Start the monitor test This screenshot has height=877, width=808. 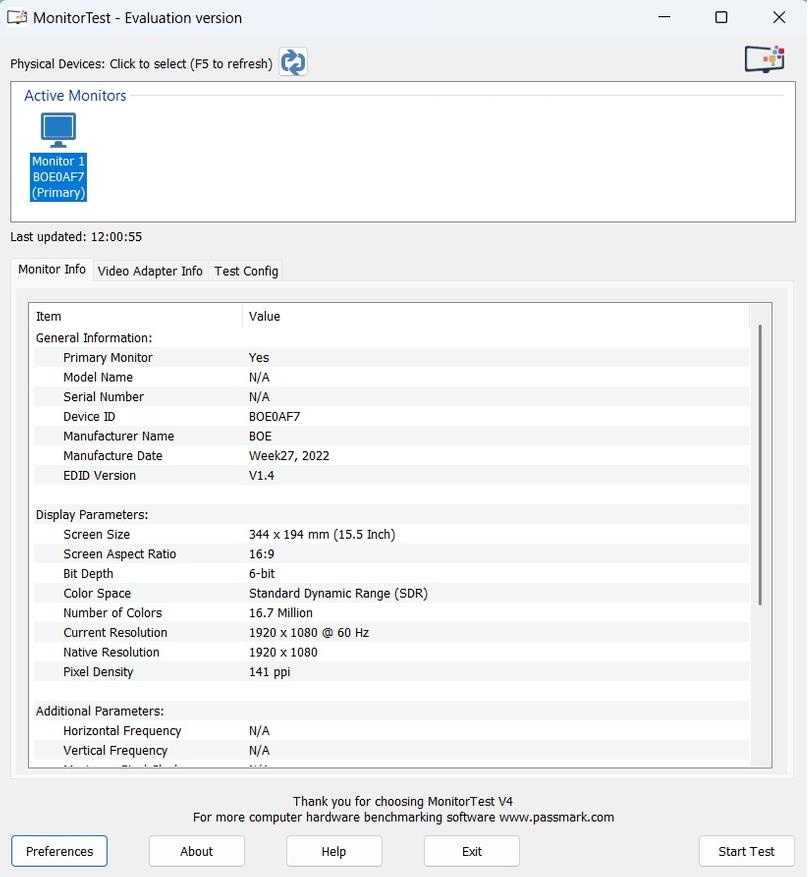[746, 851]
